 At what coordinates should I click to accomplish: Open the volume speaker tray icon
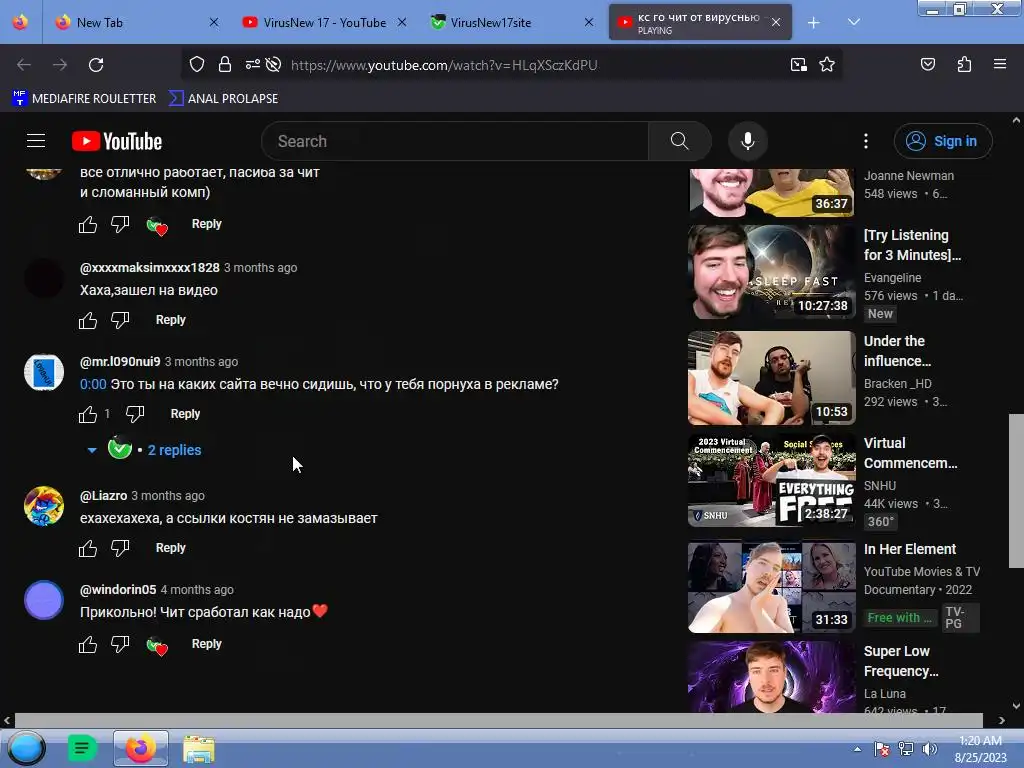tap(930, 749)
